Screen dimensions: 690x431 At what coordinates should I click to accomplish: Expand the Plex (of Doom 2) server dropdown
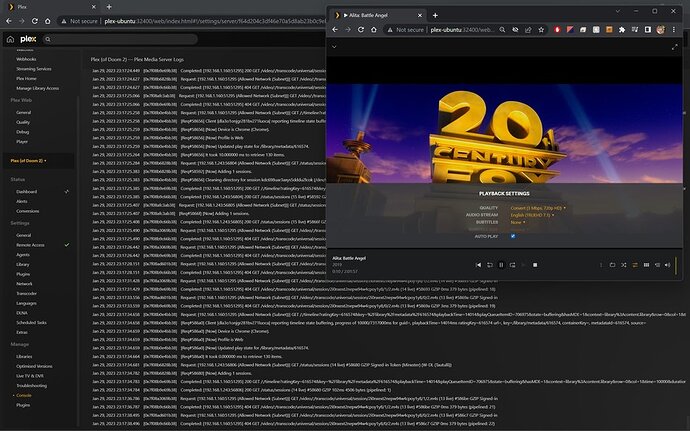pos(28,161)
